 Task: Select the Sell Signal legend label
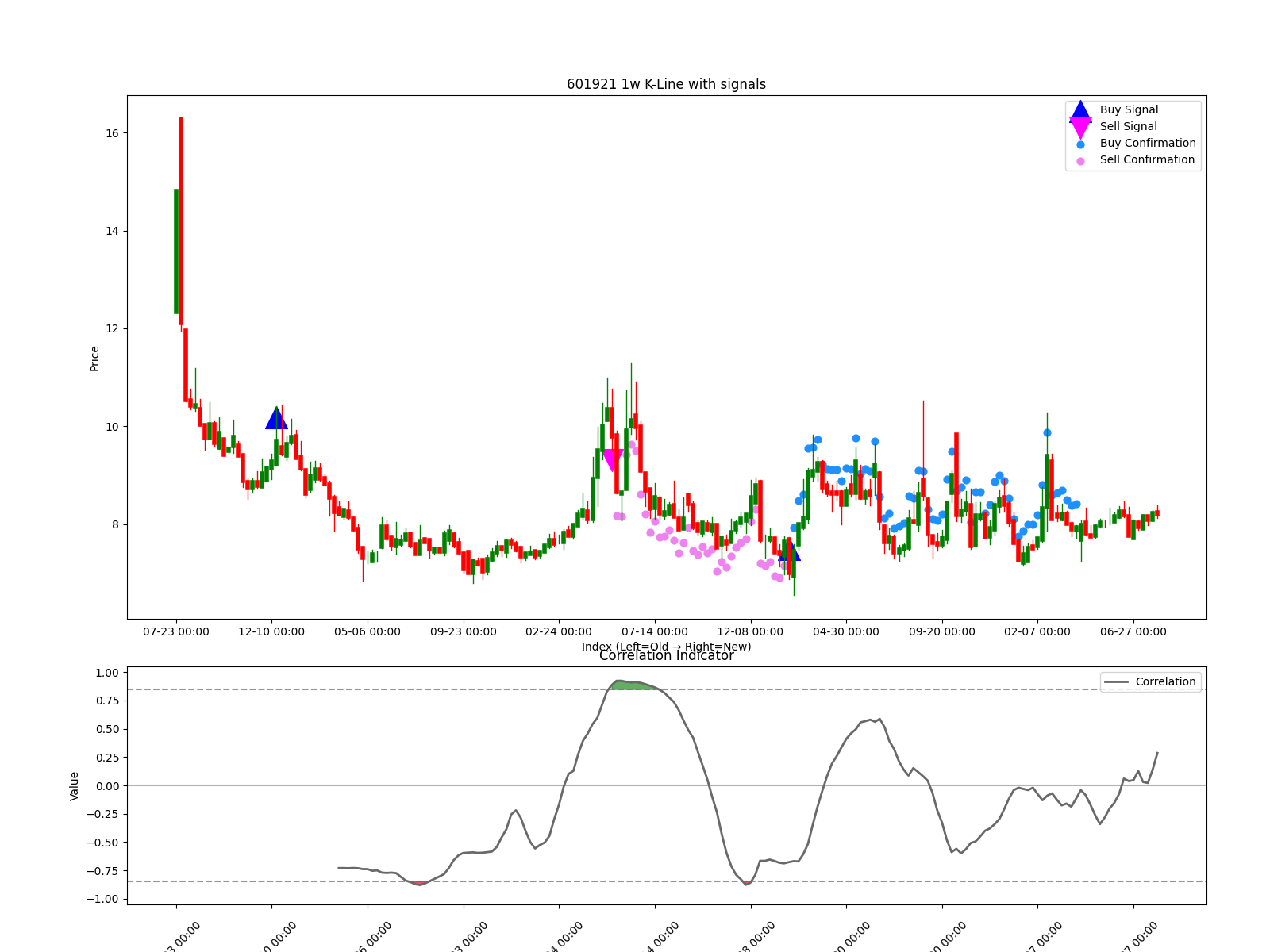click(x=1128, y=127)
